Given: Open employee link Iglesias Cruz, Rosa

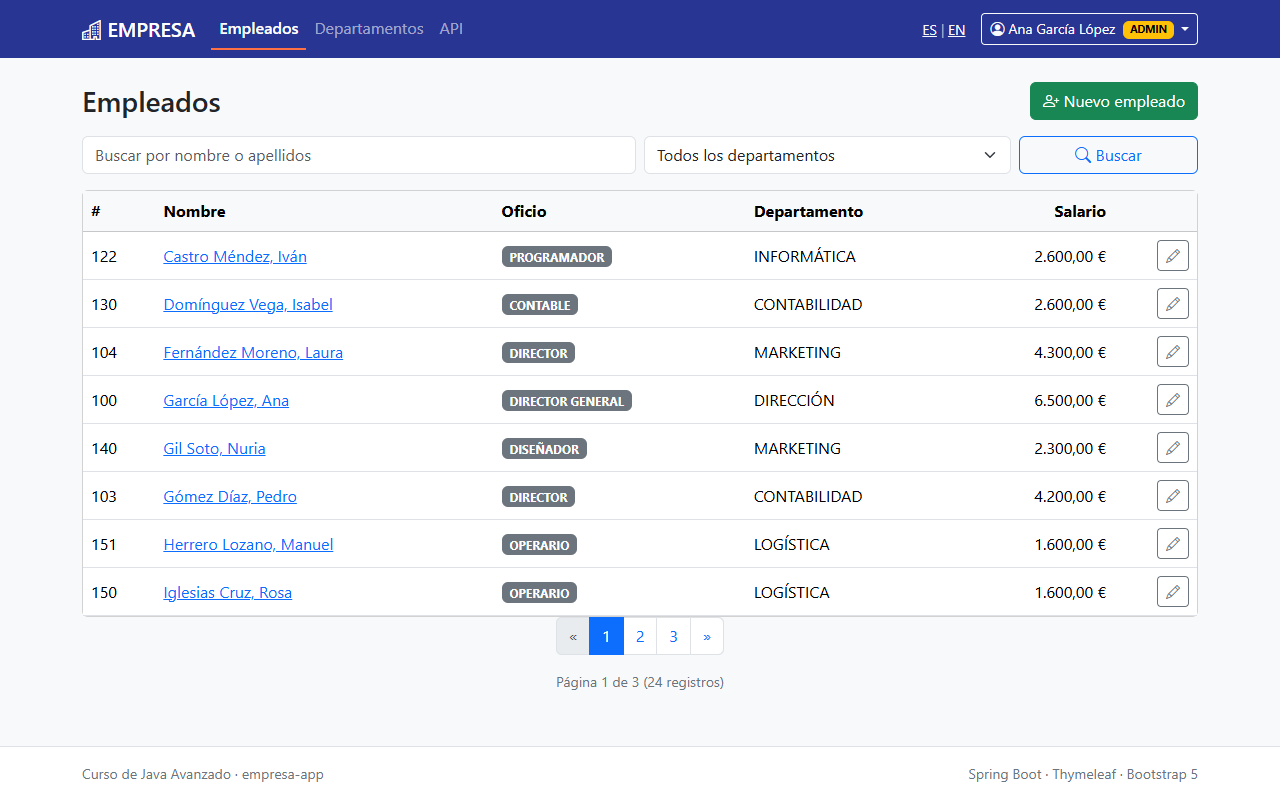Looking at the screenshot, I should (x=228, y=592).
